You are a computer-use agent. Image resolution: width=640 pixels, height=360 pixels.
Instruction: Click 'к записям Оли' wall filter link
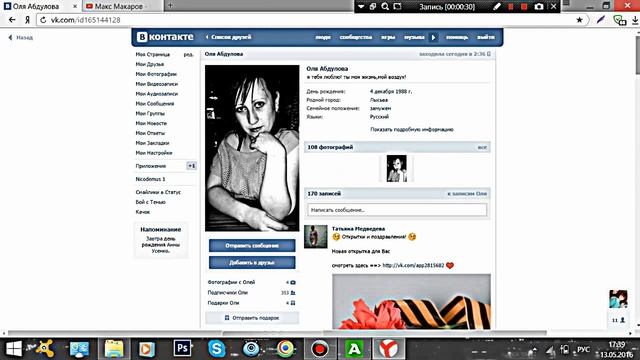[x=467, y=193]
